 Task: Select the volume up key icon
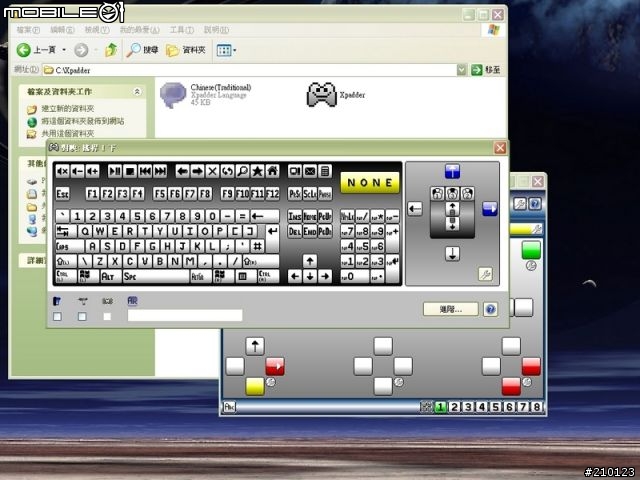pos(93,171)
